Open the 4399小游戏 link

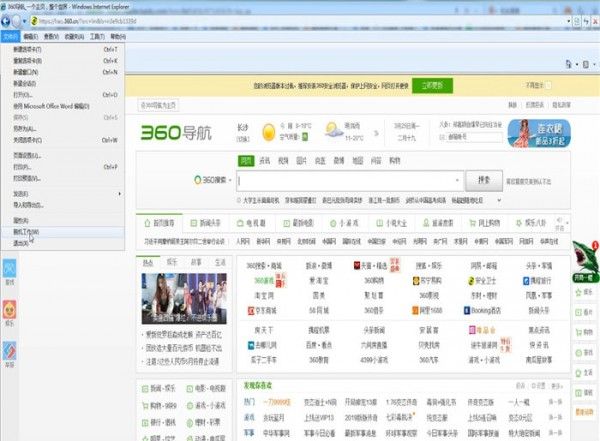(374, 360)
